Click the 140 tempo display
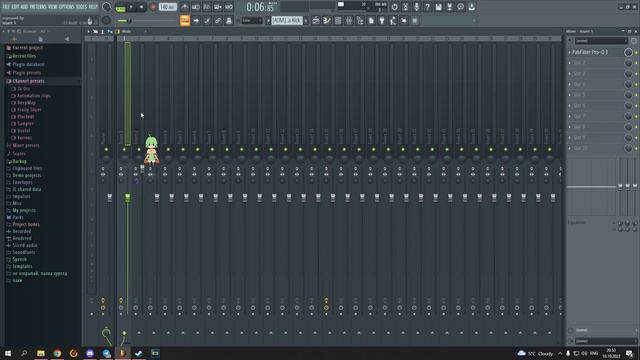 (x=167, y=7)
